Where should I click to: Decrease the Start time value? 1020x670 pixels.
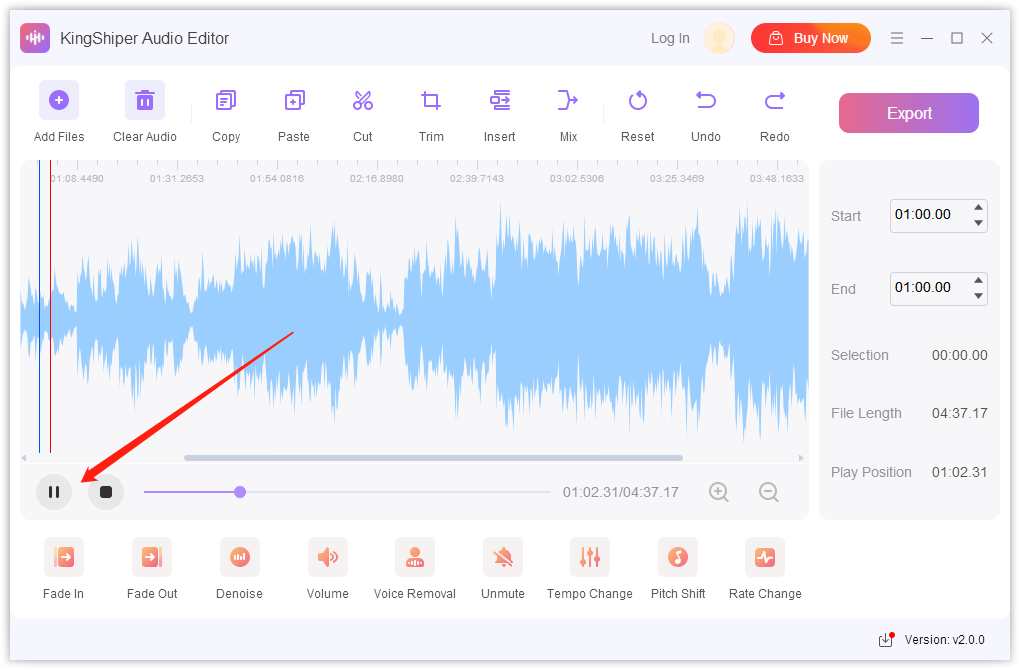pyautogui.click(x=978, y=223)
